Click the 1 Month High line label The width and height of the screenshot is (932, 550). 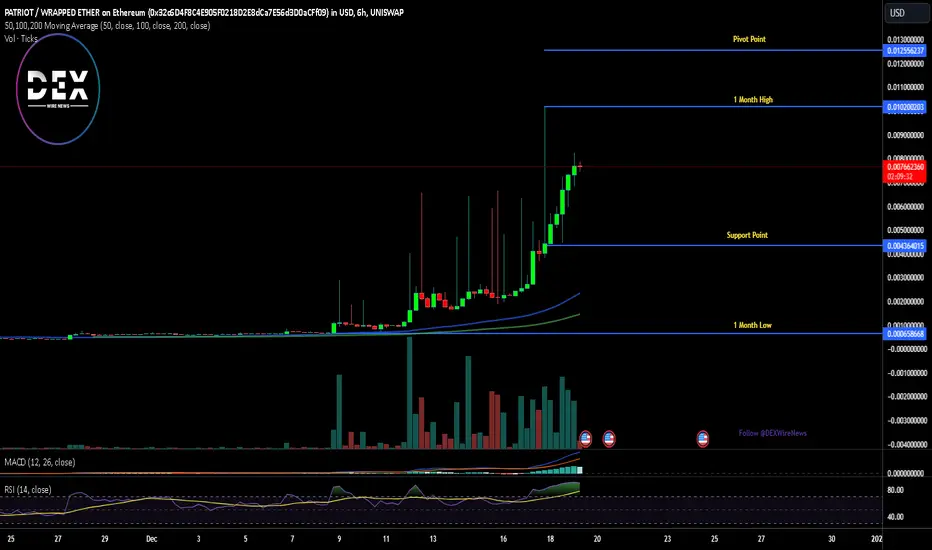coord(753,99)
